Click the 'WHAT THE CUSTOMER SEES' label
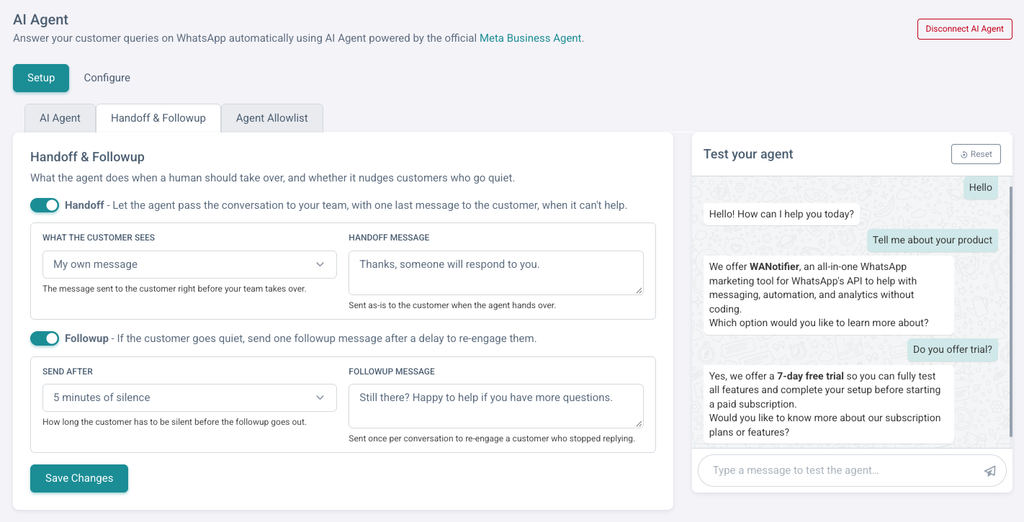Image resolution: width=1024 pixels, height=522 pixels. (99, 238)
